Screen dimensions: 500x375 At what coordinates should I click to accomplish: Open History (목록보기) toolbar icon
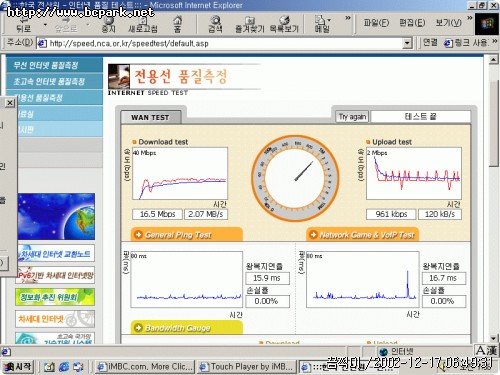pyautogui.click(x=284, y=25)
